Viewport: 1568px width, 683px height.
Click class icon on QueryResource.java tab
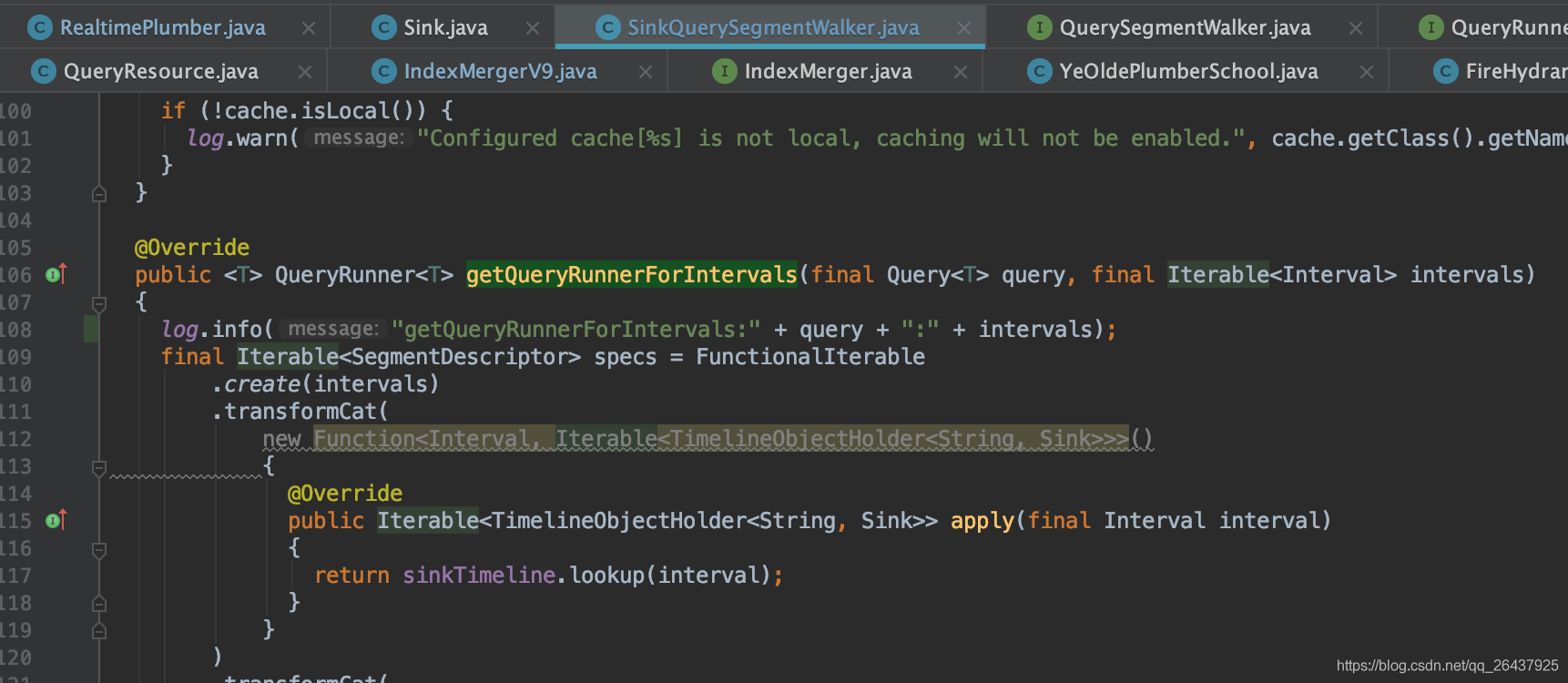point(43,71)
